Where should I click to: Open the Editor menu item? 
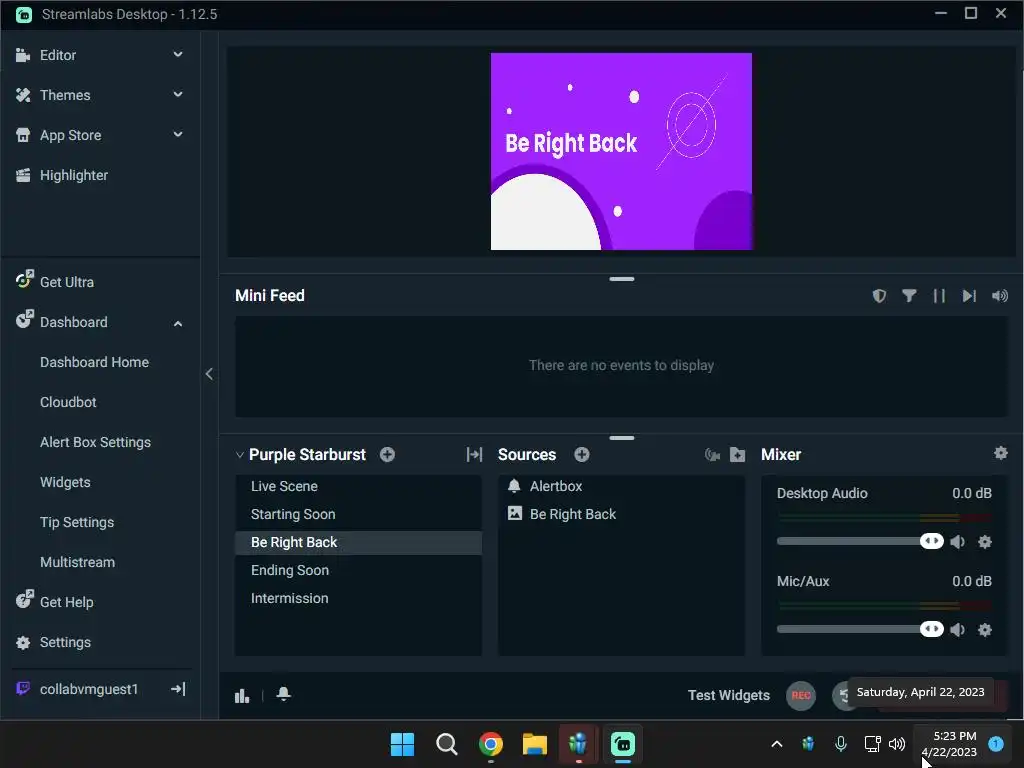pos(58,55)
